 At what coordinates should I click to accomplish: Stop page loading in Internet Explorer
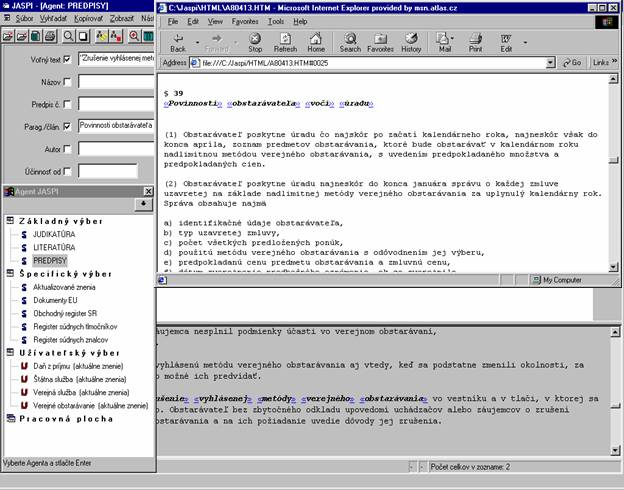pos(255,43)
